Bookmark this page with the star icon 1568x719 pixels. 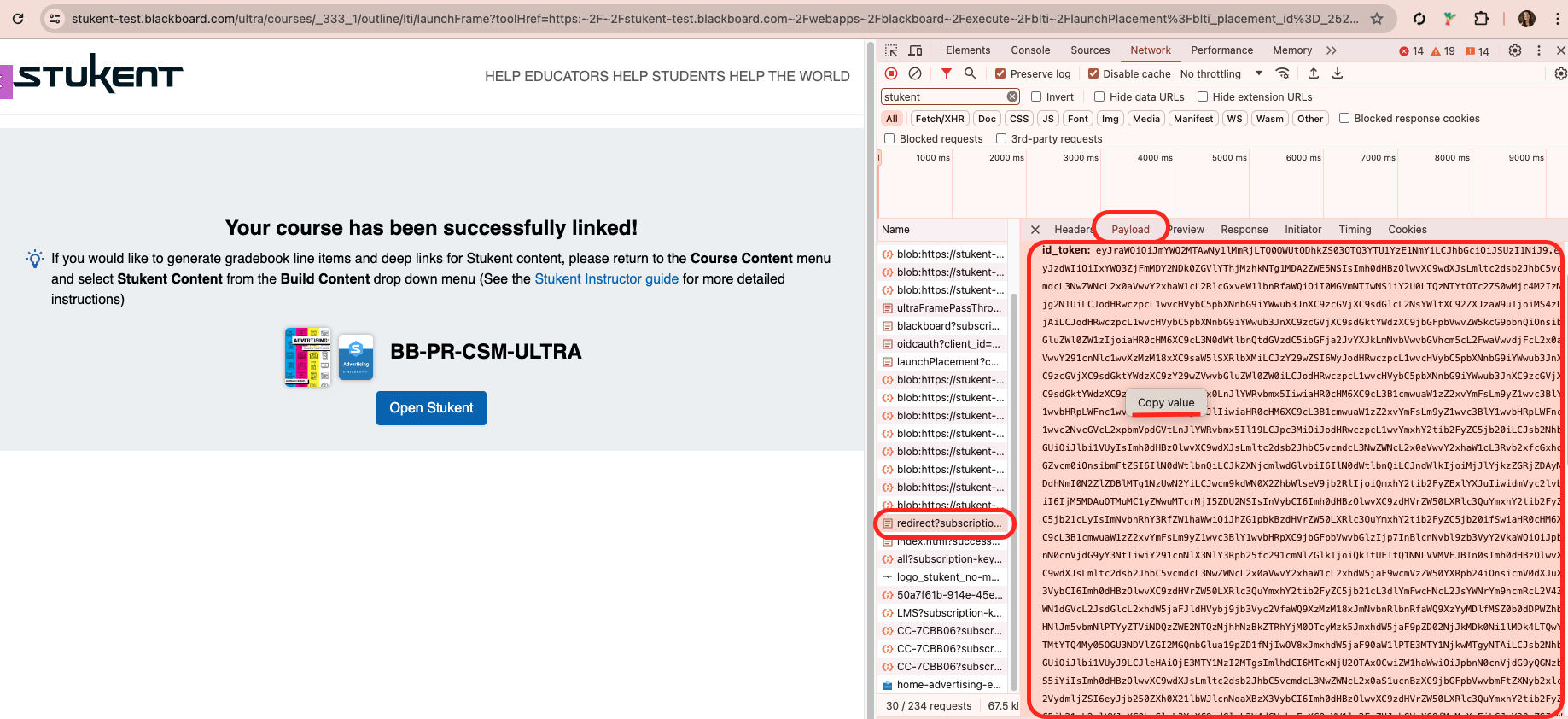(1377, 18)
